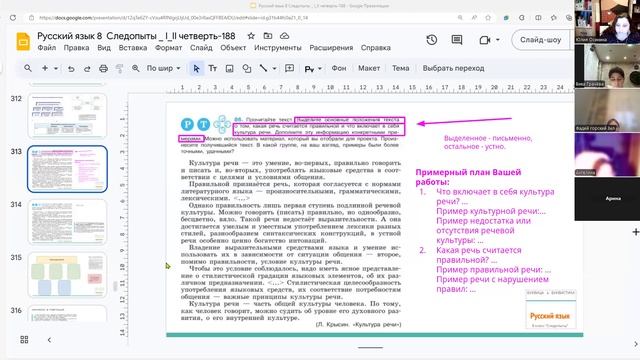This screenshot has width=640, height=360.
Task: Click the zoom magnifier tool
Action: click(136, 69)
